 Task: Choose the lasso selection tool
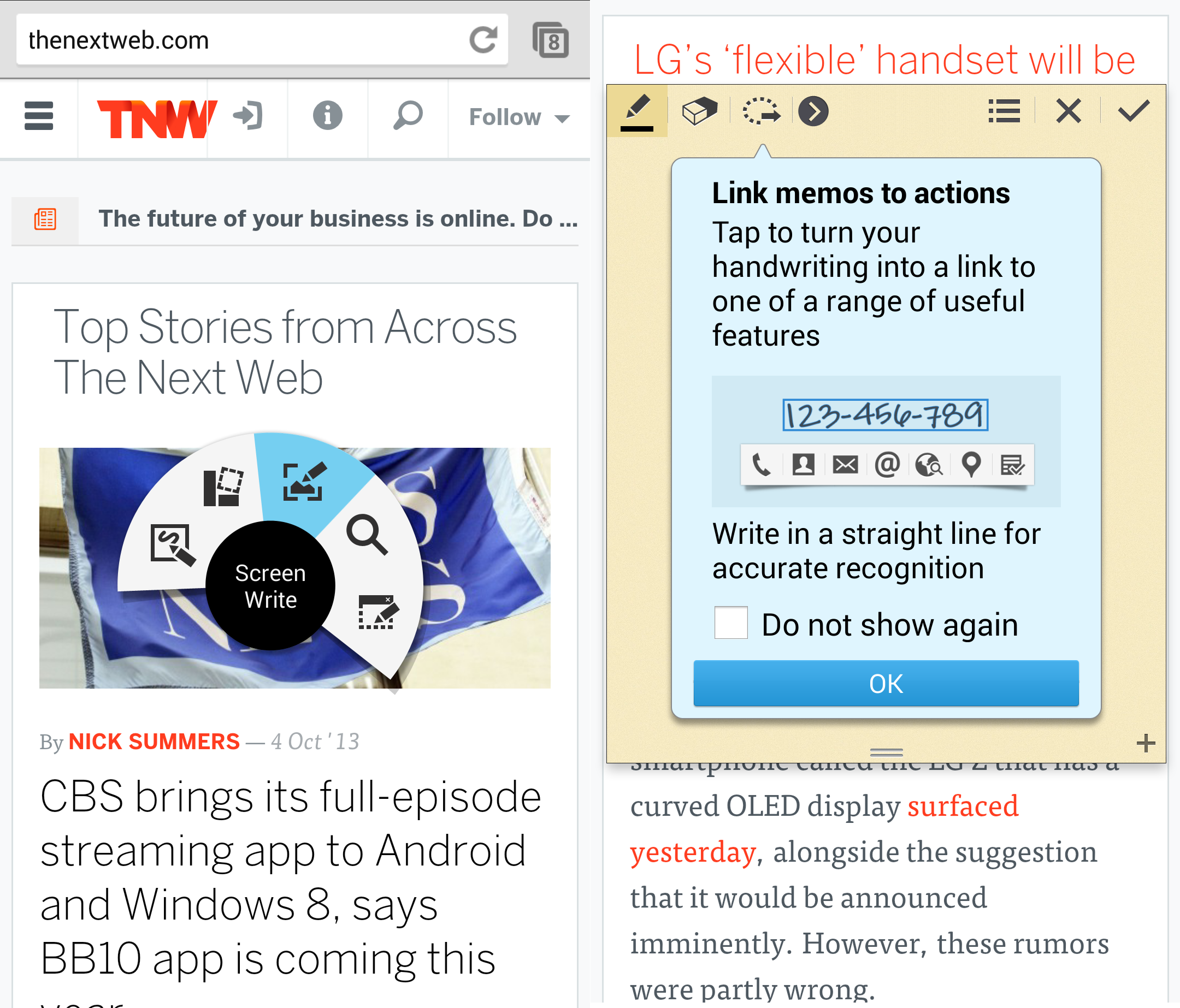[762, 110]
